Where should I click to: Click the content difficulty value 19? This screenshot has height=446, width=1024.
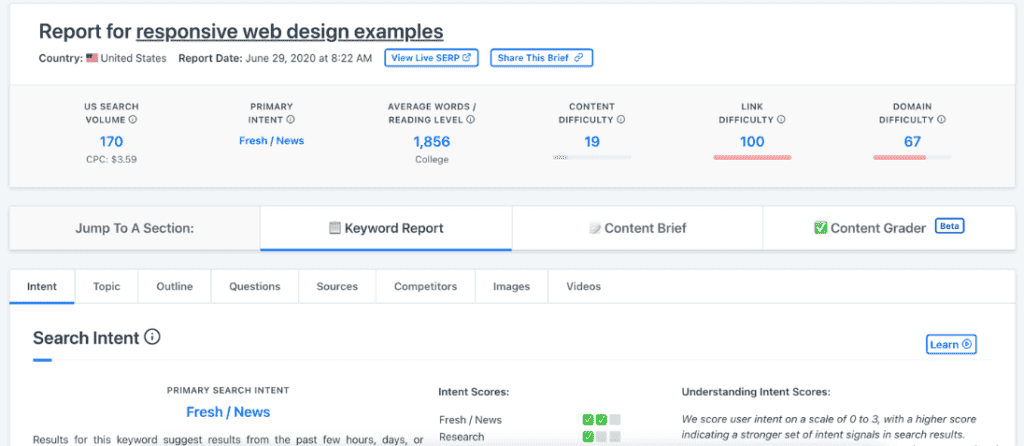pyautogui.click(x=592, y=142)
